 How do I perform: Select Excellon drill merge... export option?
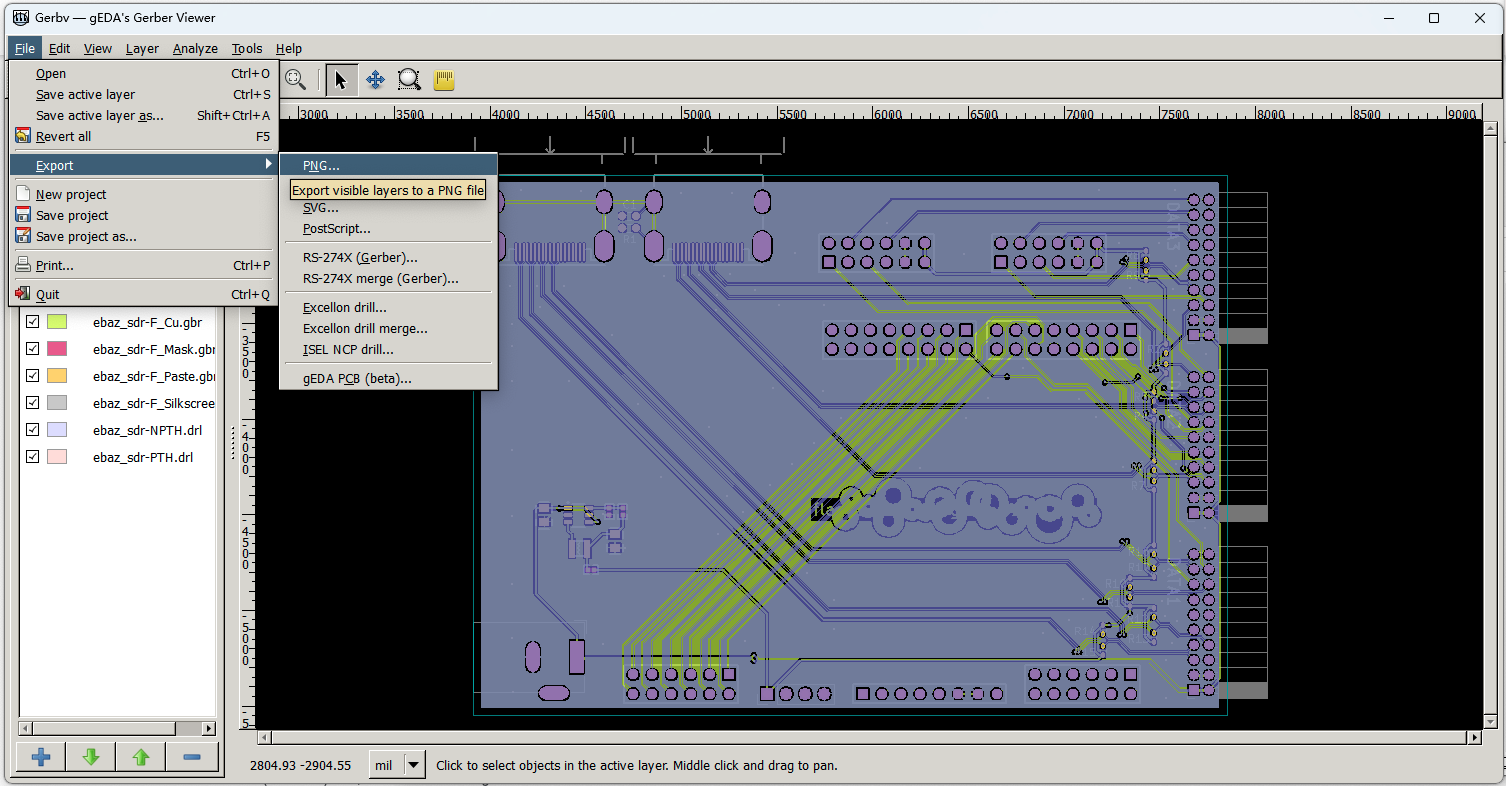(x=365, y=329)
